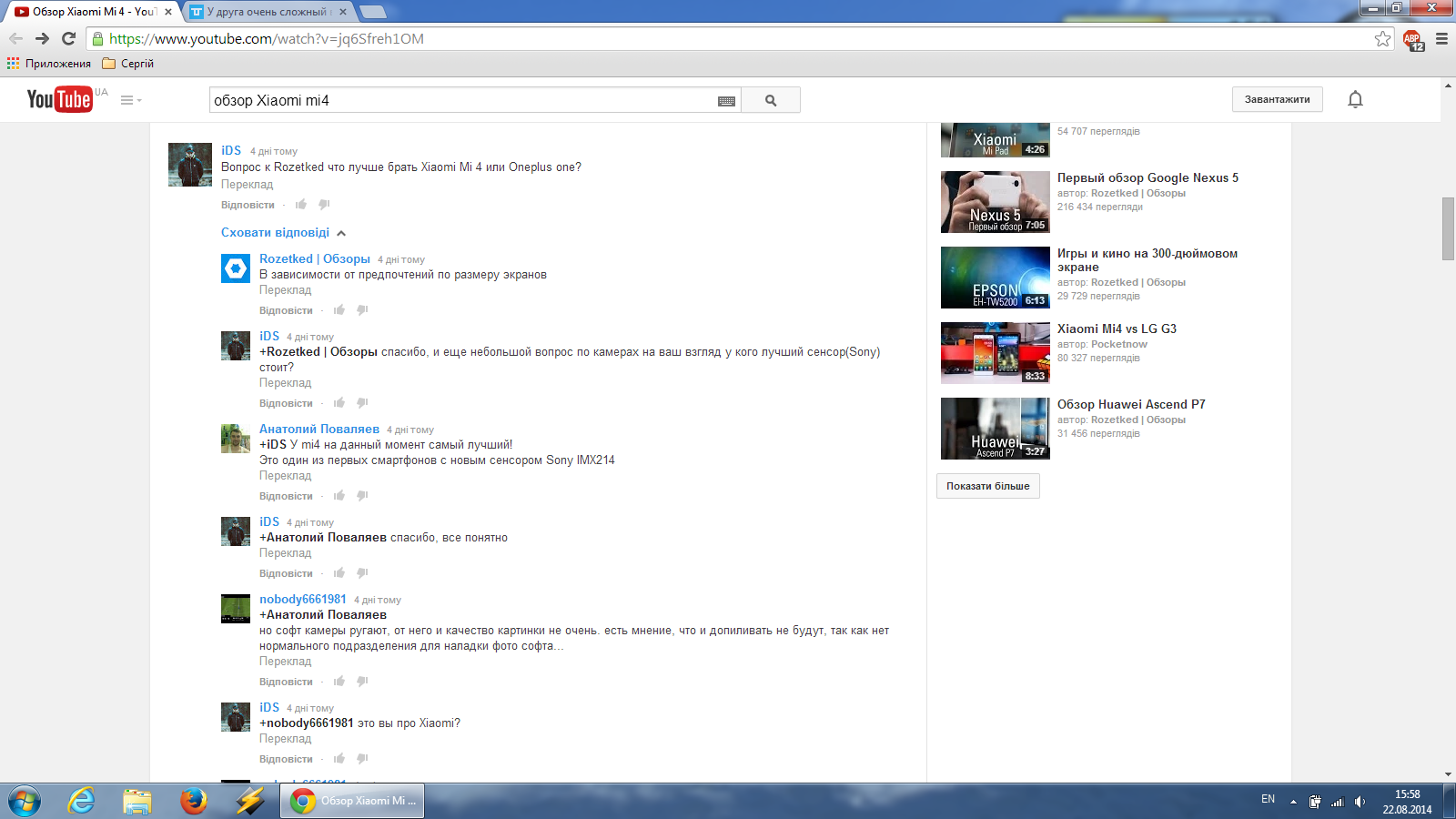Open the EPSON EH-TW5200 video thumbnail
The image size is (1456, 819).
pyautogui.click(x=996, y=278)
